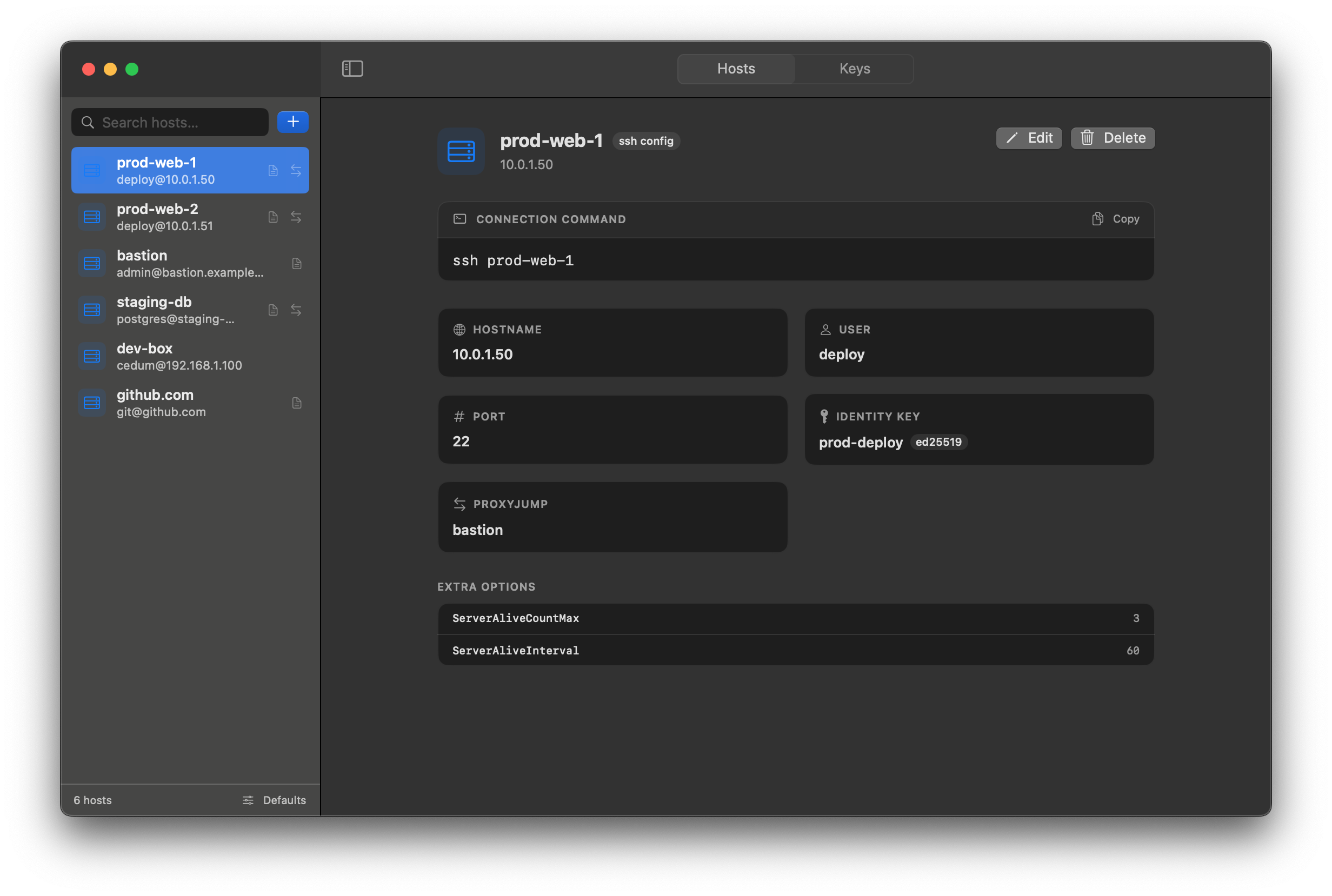Click the github.com server icon
The width and height of the screenshot is (1332, 896).
tap(92, 403)
